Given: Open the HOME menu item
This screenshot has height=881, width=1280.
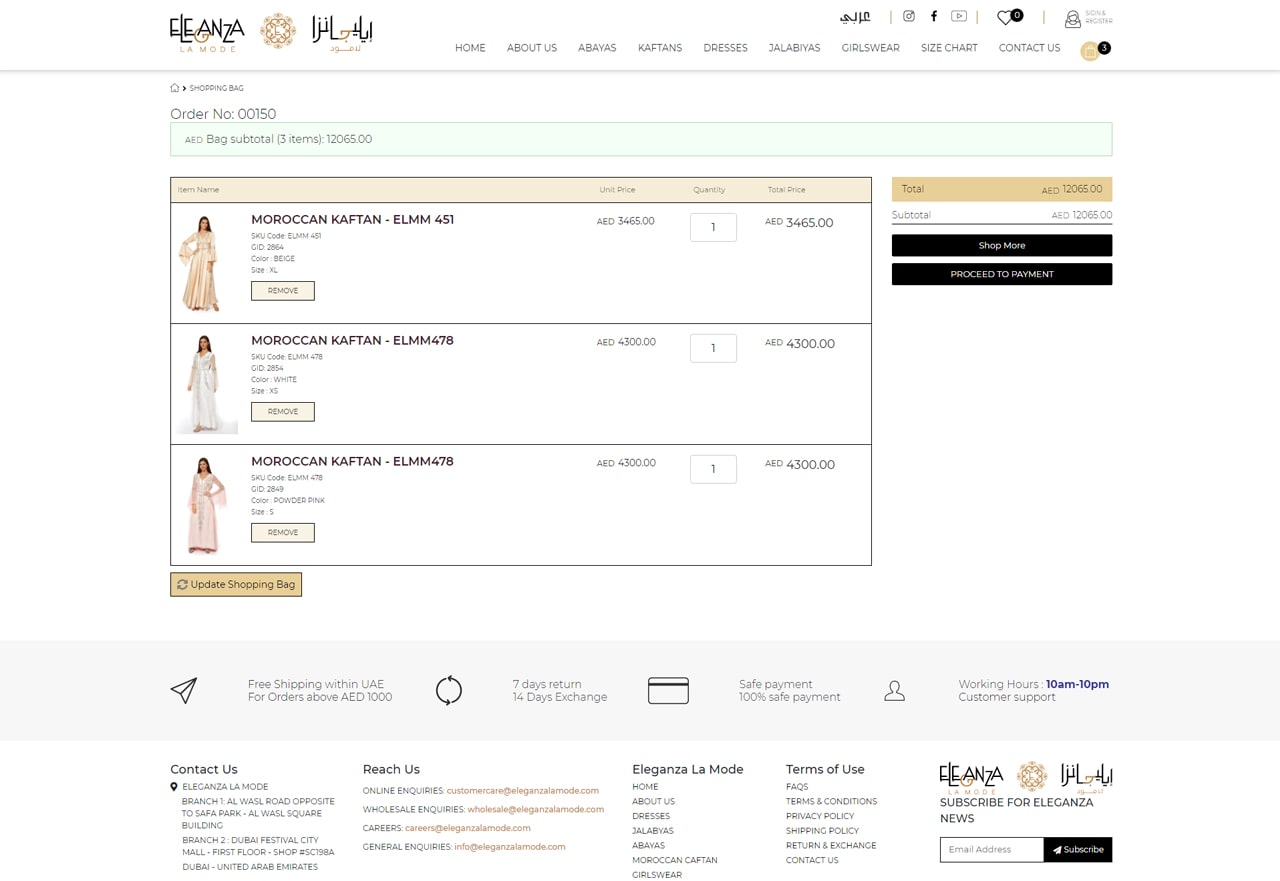Looking at the screenshot, I should point(470,48).
